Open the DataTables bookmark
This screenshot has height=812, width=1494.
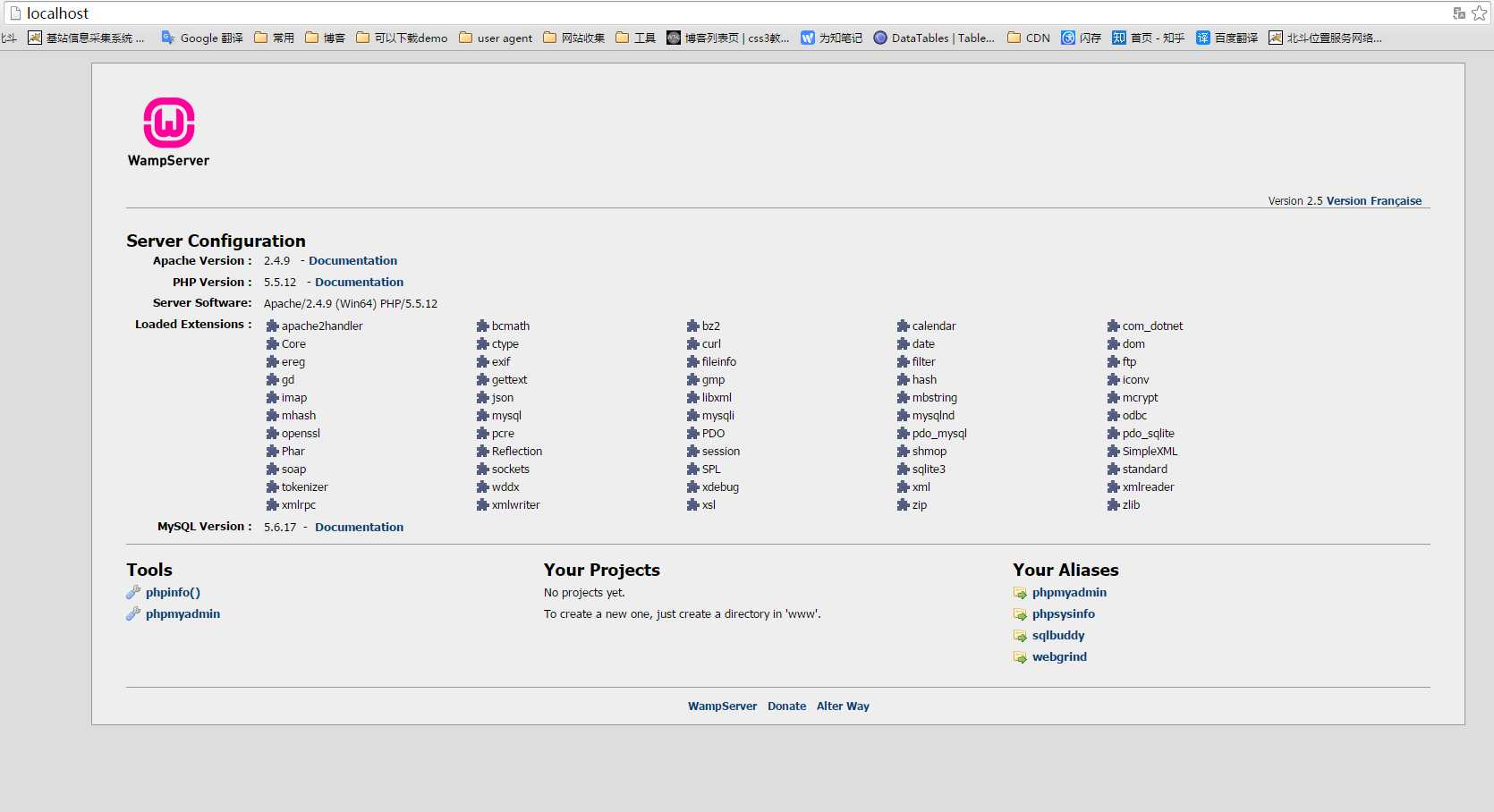point(934,38)
